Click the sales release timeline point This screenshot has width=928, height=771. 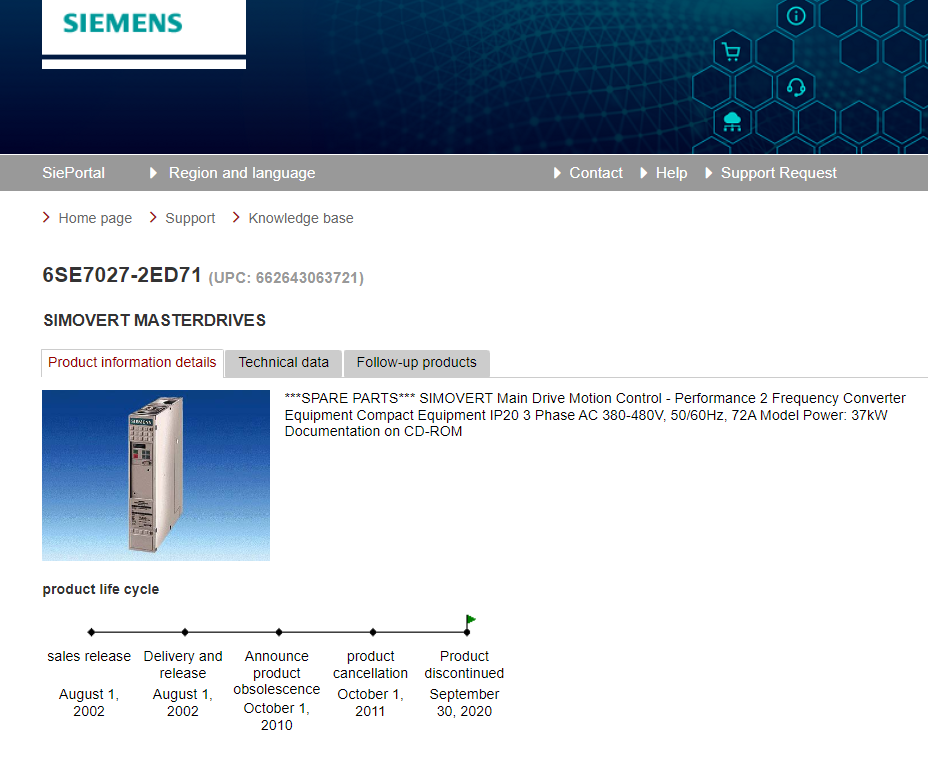[91, 632]
